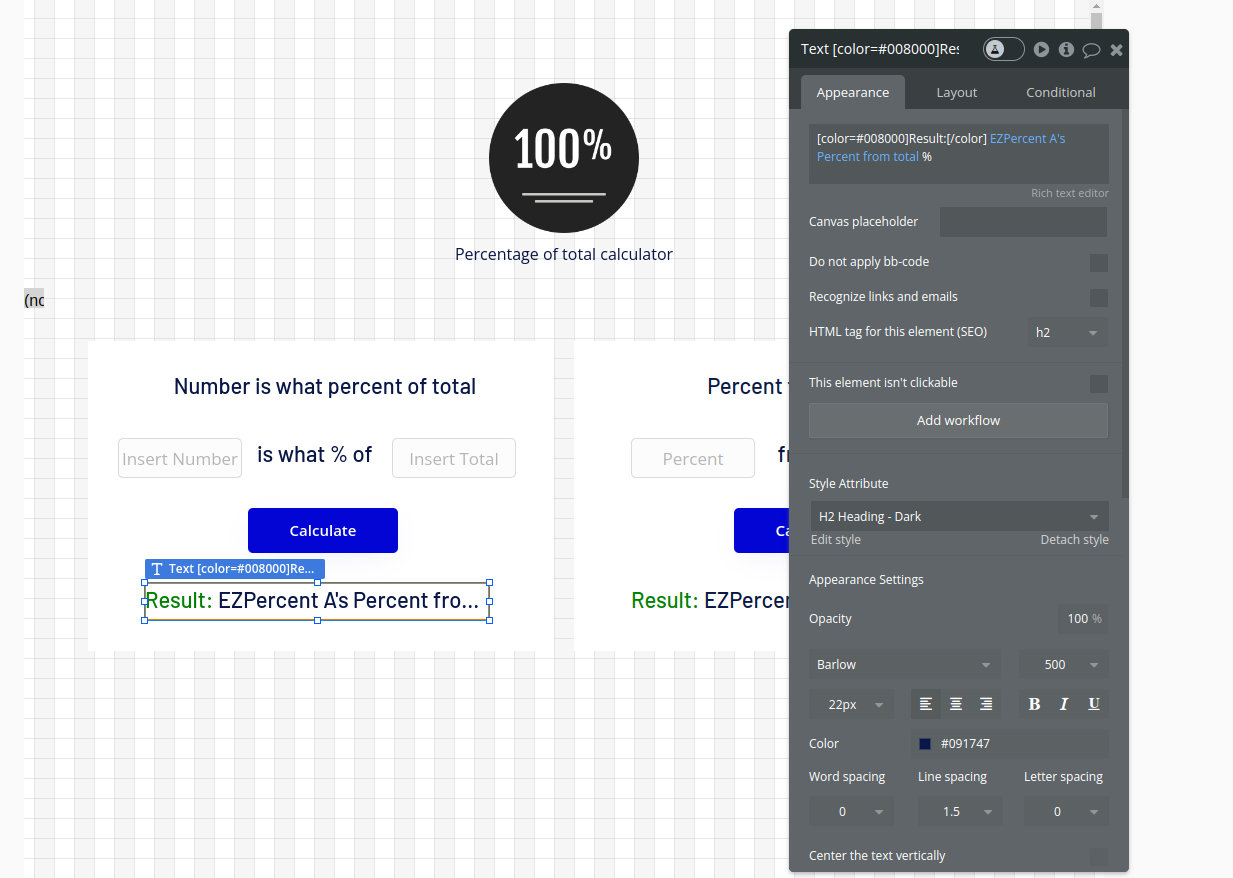Open the Line spacing 1.5 dropdown
1233x878 pixels.
(960, 812)
